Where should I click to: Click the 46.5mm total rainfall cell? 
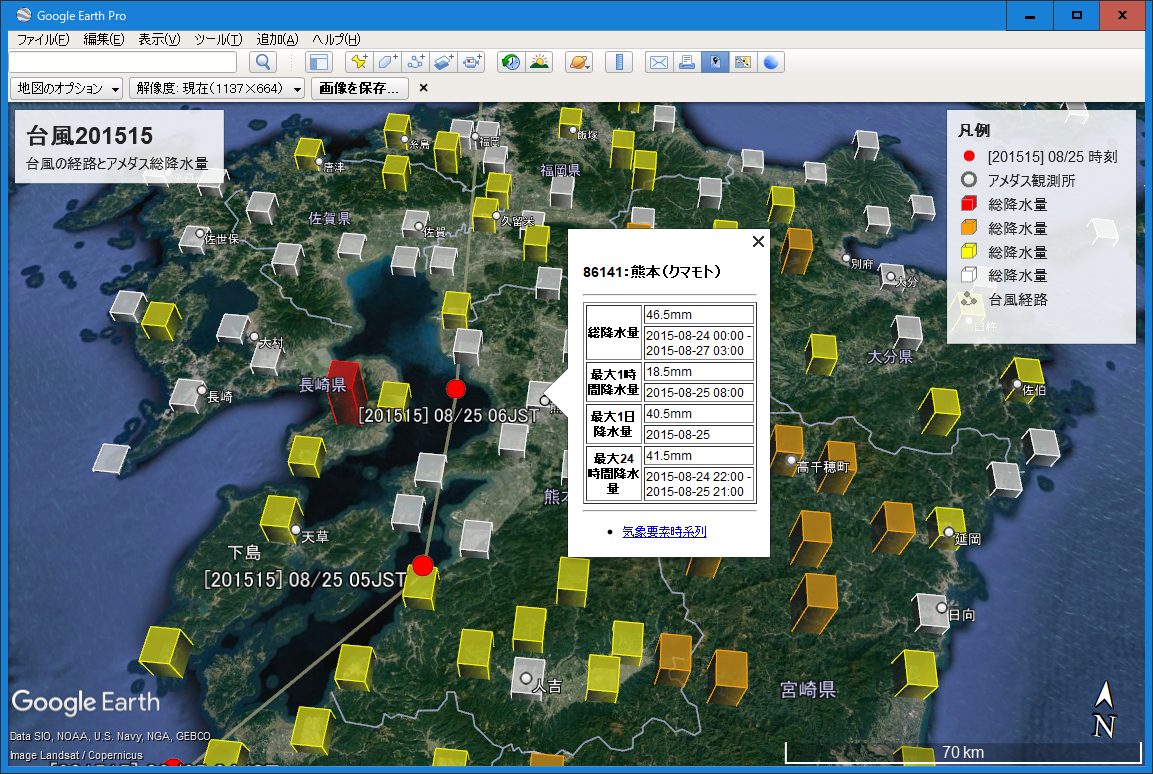pyautogui.click(x=699, y=315)
